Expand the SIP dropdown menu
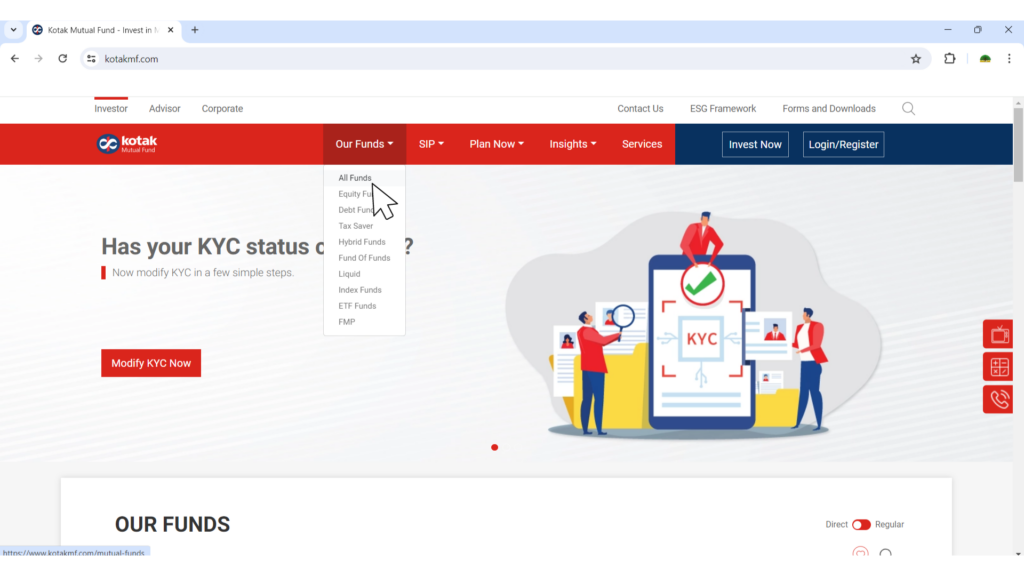The width and height of the screenshot is (1024, 576). tap(431, 144)
